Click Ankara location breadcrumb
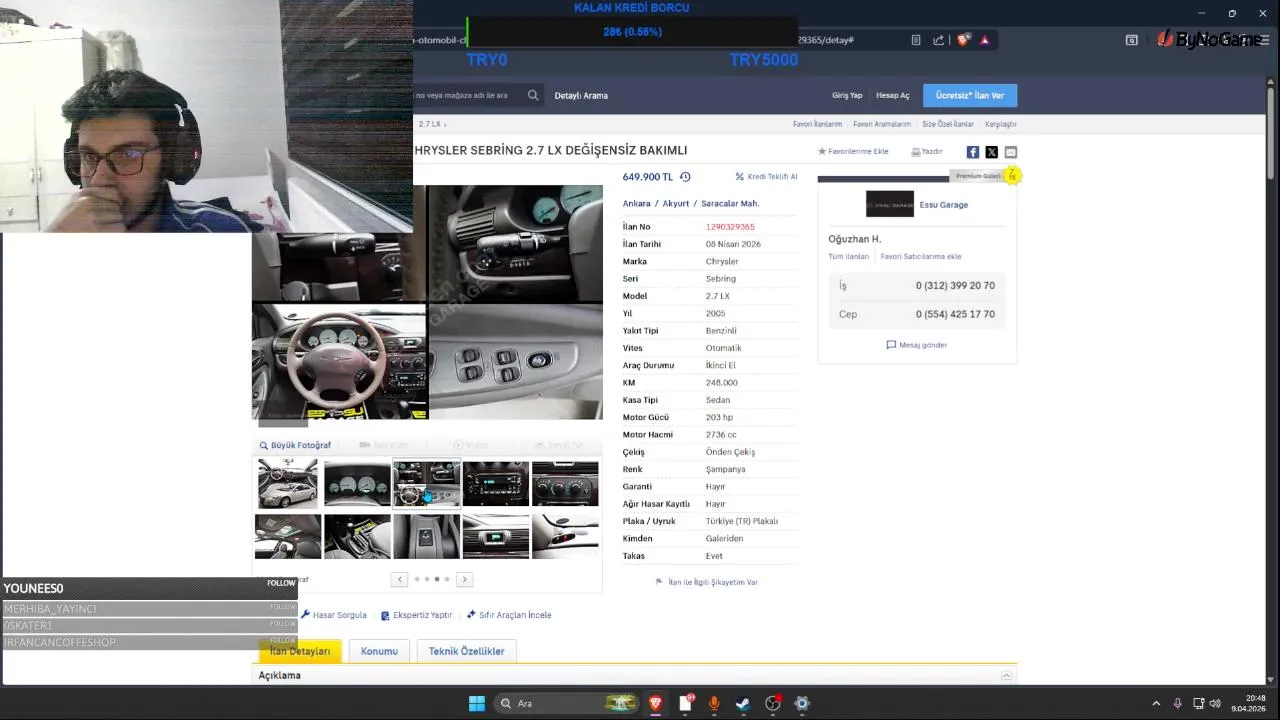The image size is (1280, 720). (x=636, y=204)
